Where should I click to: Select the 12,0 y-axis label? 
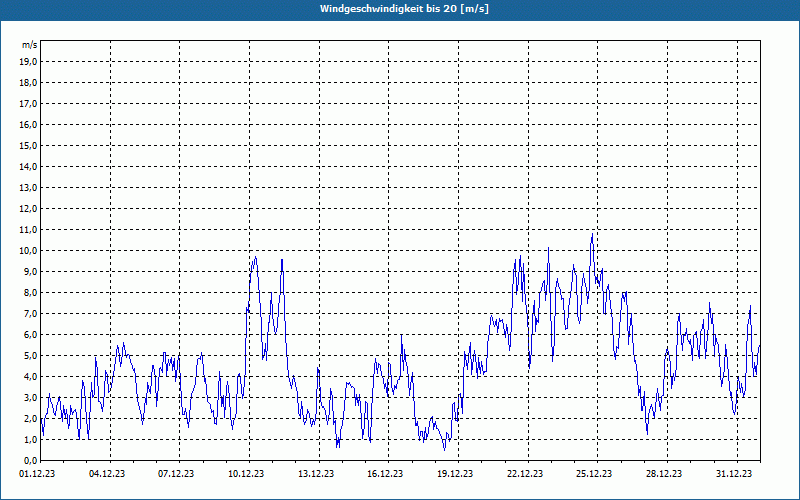pos(28,209)
